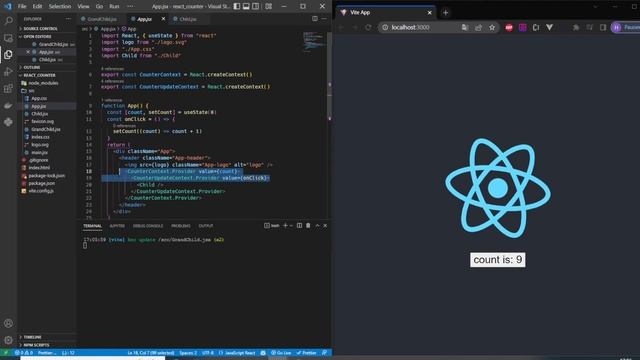640x360 pixels.
Task: Expand the node_modules folder
Action: click(43, 83)
